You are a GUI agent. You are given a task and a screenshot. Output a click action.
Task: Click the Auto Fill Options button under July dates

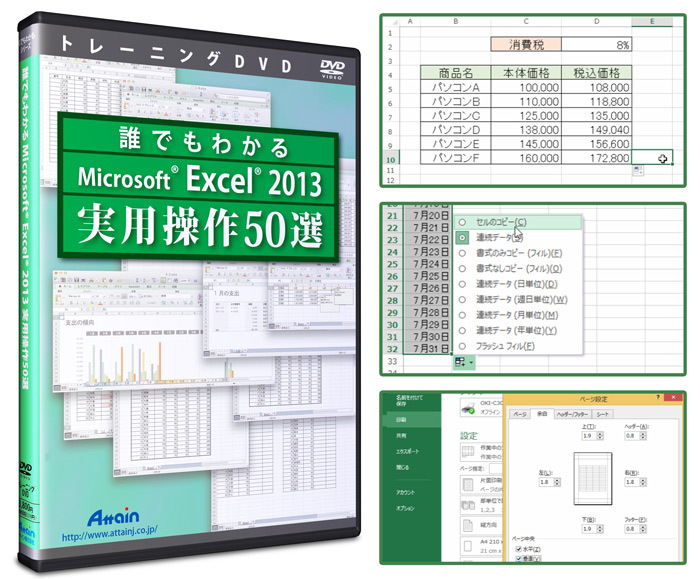[x=463, y=362]
